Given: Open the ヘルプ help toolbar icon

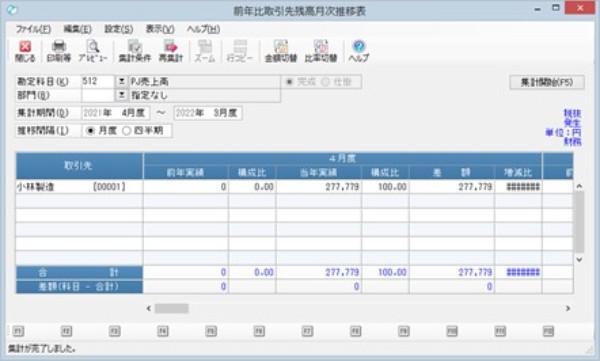Looking at the screenshot, I should click(359, 51).
